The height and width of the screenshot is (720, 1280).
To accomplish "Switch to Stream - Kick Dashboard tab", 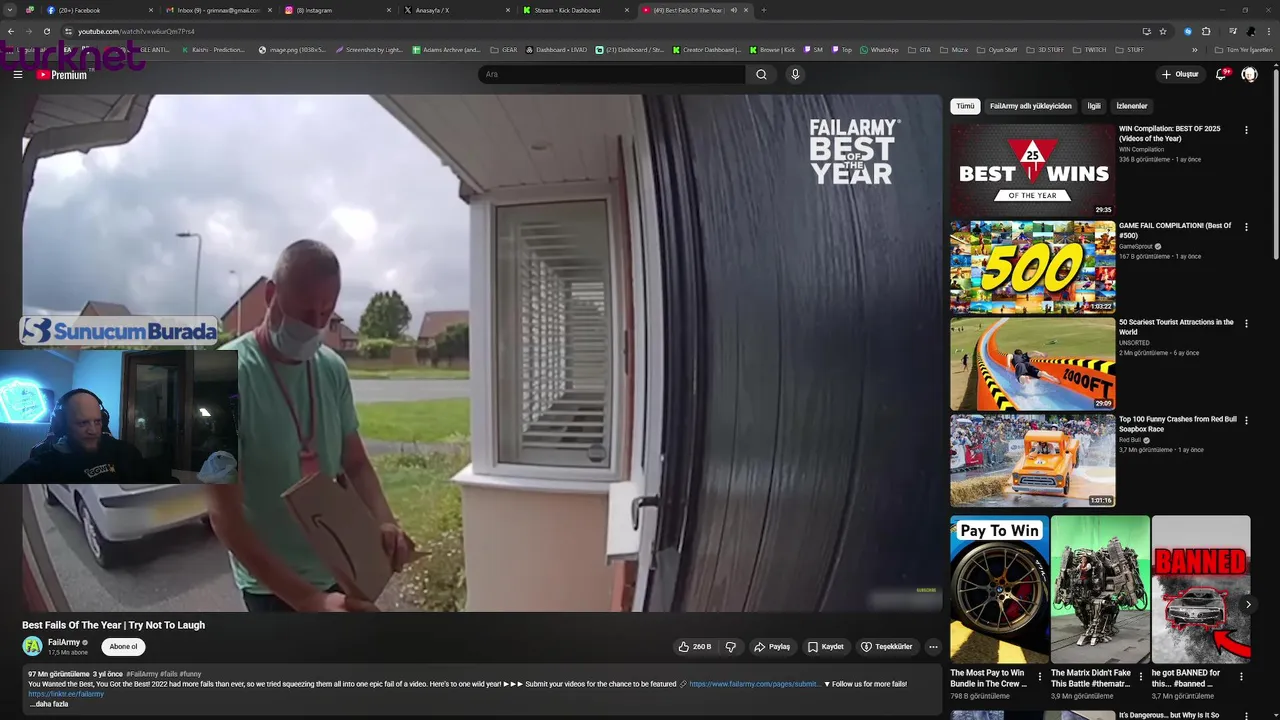I will coord(575,10).
